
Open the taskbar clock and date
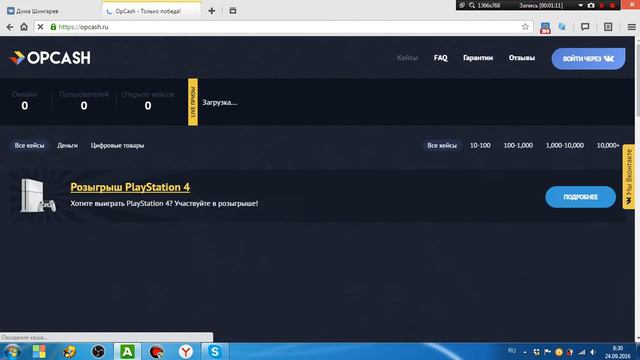coord(618,352)
